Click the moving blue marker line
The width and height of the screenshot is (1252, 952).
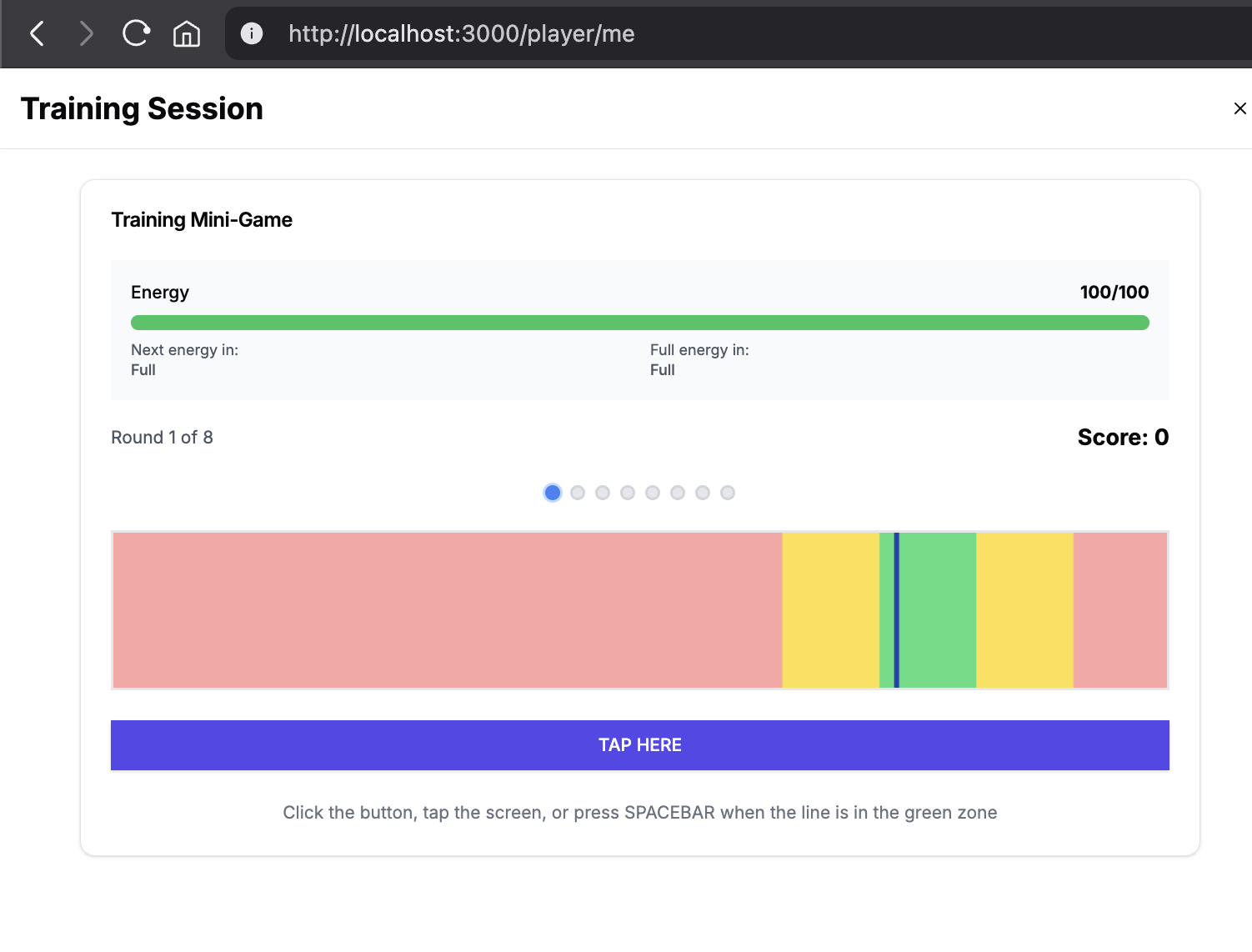pos(897,610)
